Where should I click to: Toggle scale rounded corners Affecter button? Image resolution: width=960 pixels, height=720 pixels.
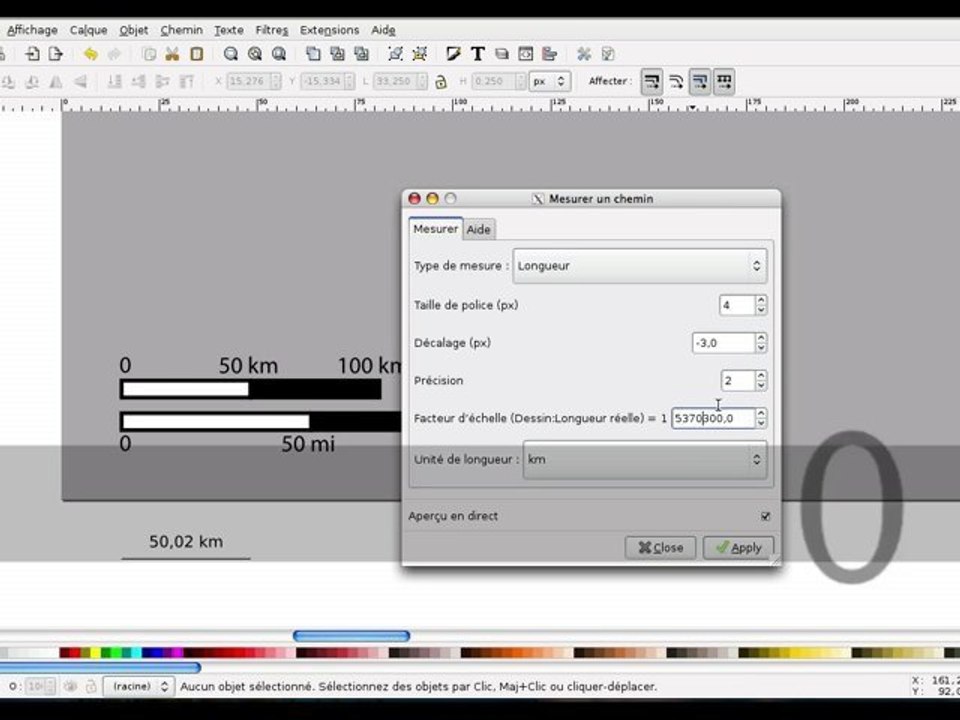coord(676,81)
